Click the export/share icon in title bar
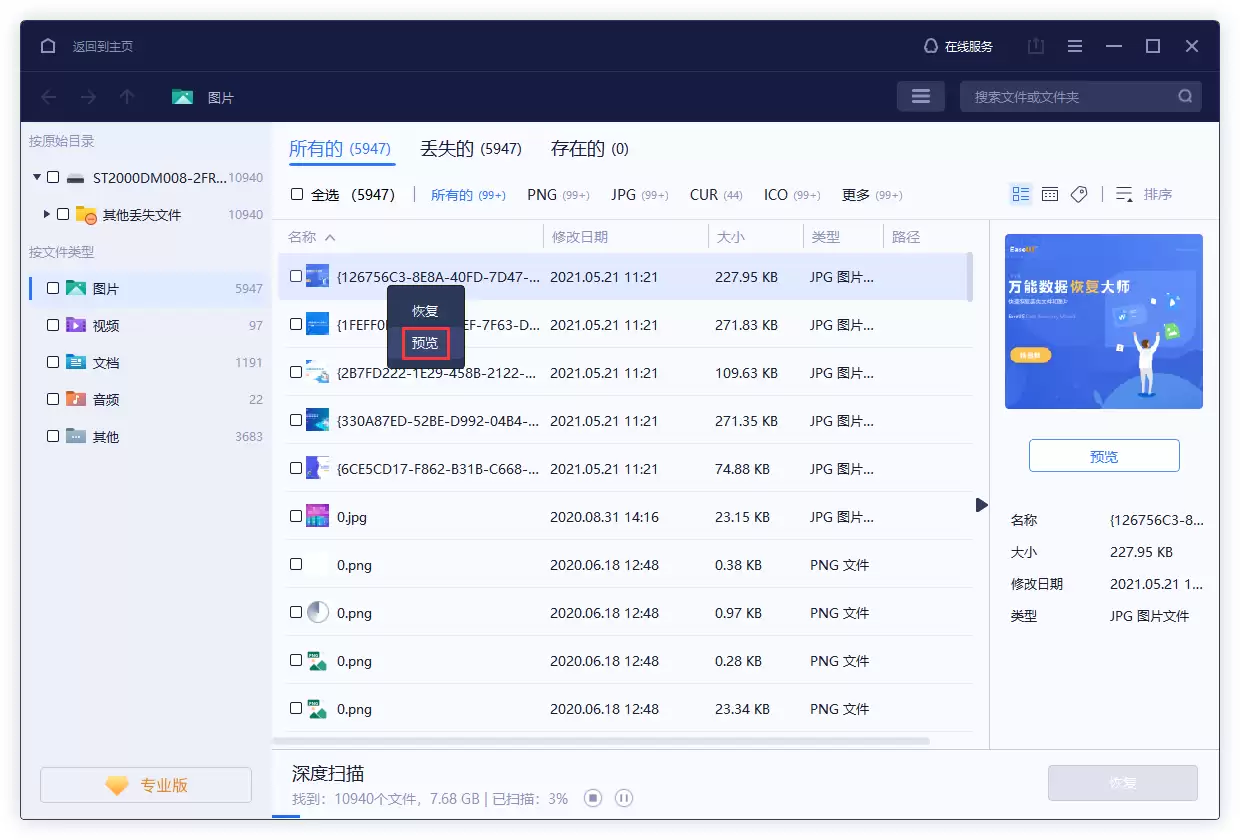 tap(1035, 46)
